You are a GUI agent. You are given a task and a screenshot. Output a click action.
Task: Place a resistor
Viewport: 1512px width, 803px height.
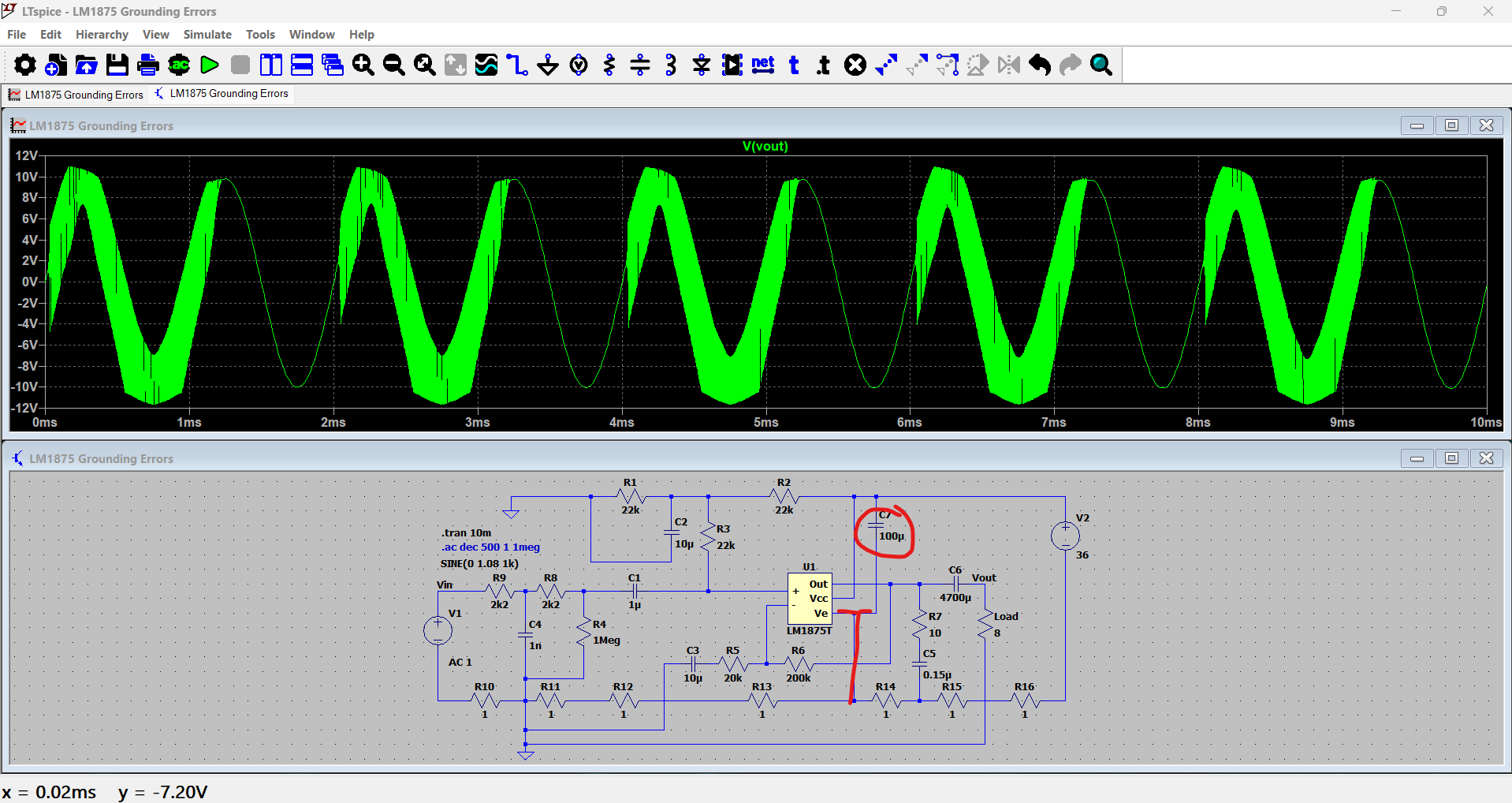pyautogui.click(x=609, y=65)
